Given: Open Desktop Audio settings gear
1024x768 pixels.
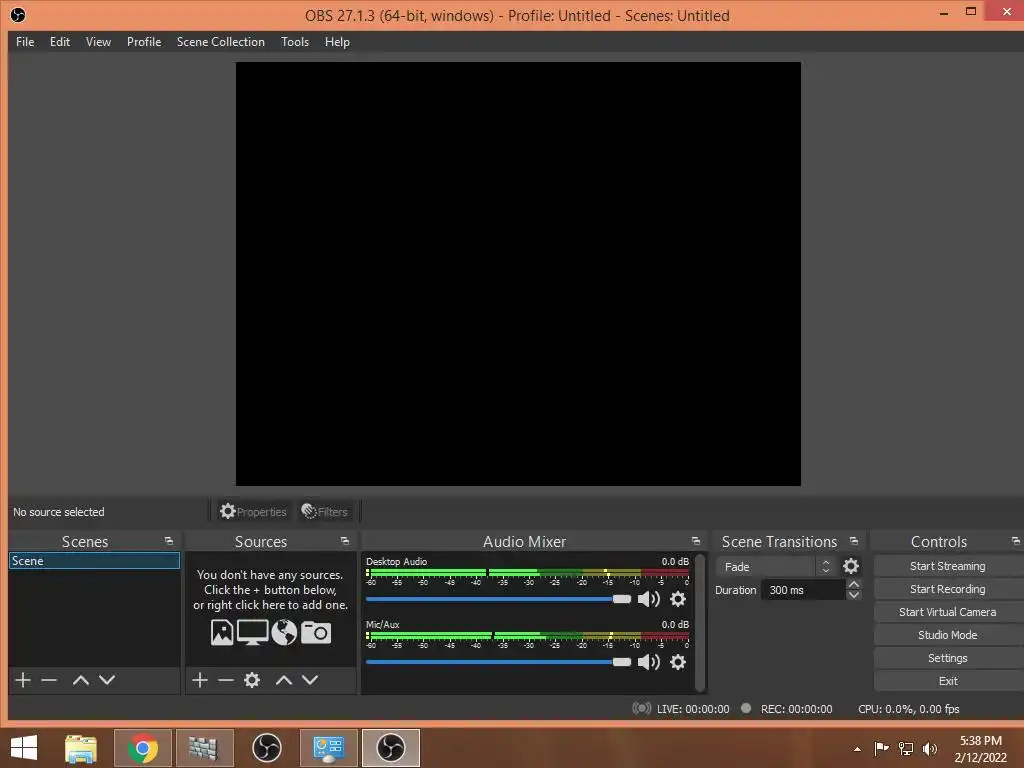Looking at the screenshot, I should tap(678, 599).
